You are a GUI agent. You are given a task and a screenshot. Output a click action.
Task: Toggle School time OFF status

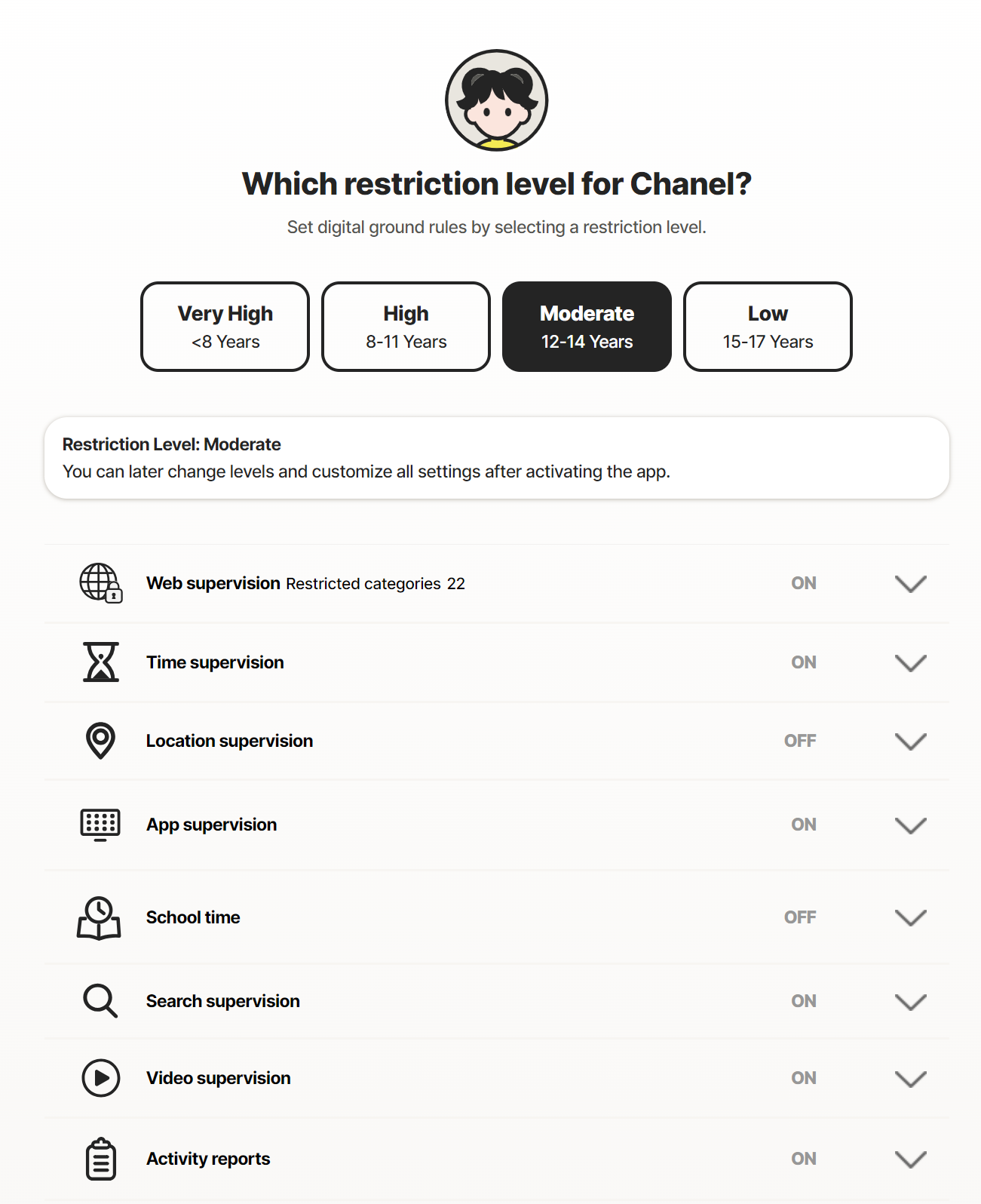tap(800, 917)
